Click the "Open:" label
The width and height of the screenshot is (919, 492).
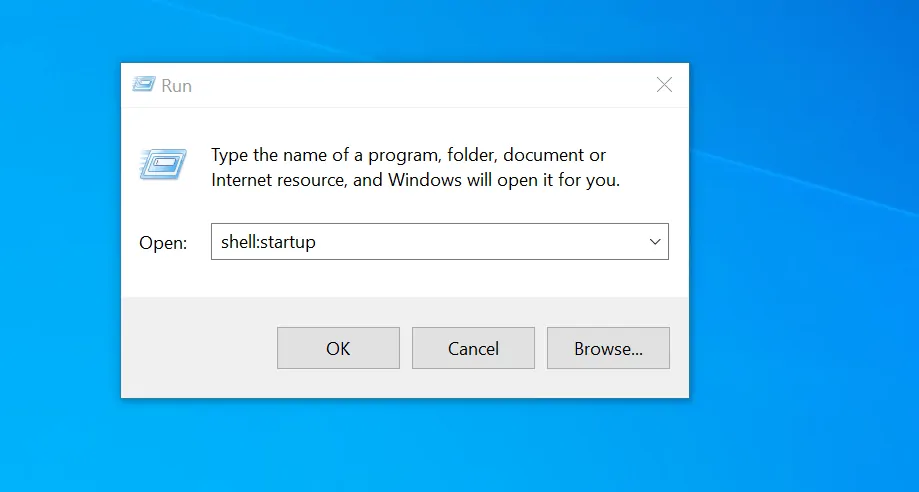tap(163, 243)
